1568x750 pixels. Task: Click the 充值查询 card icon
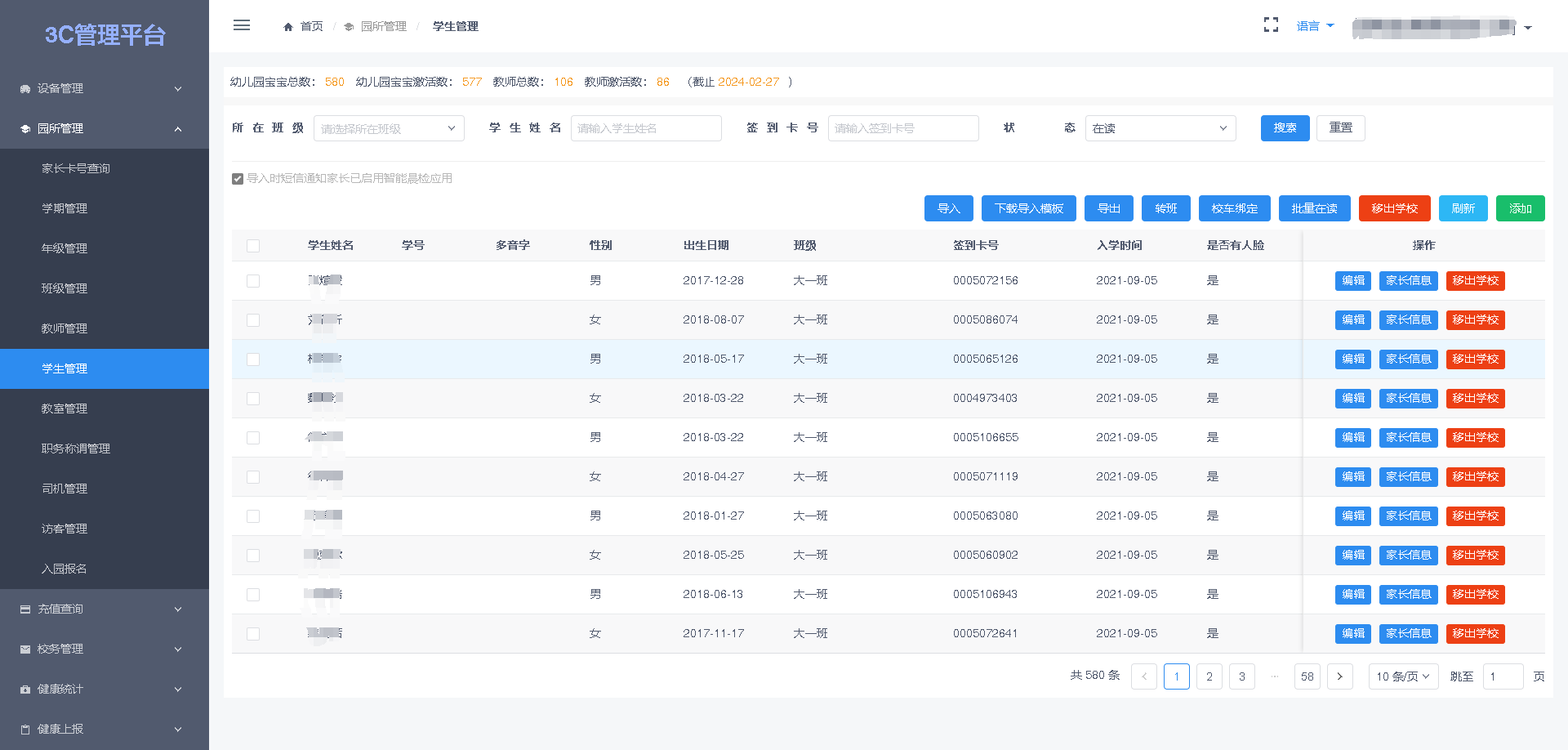tap(25, 609)
